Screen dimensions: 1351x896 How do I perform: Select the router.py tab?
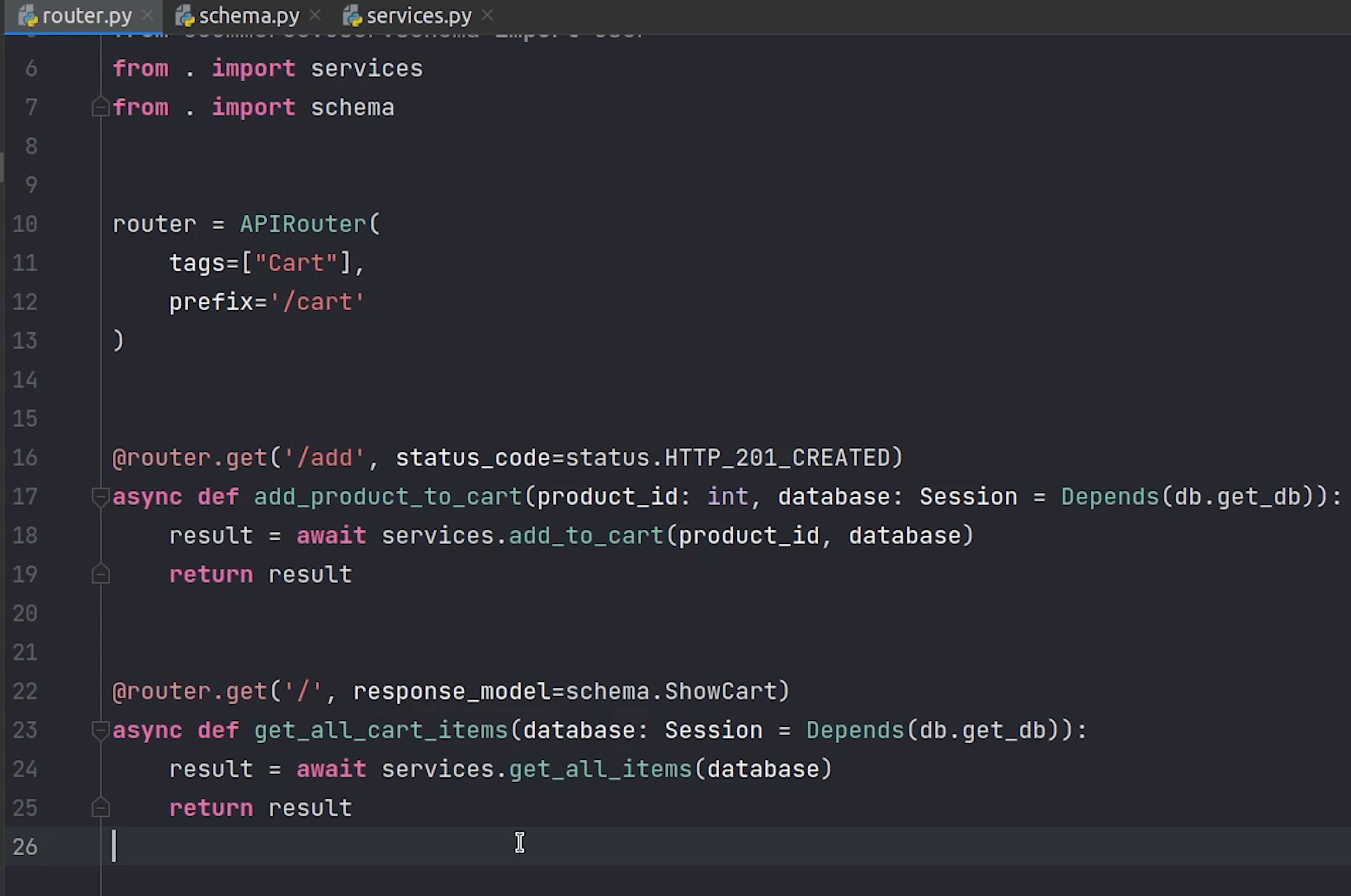87,17
